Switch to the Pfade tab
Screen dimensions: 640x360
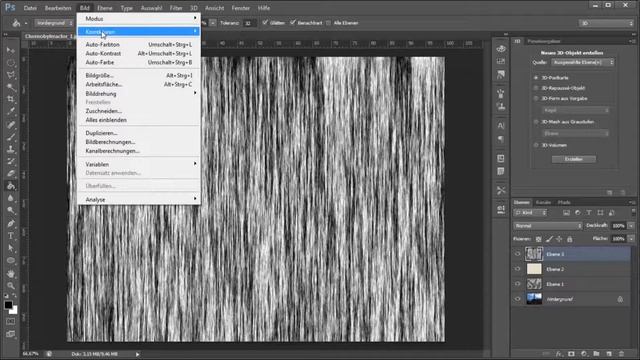coord(564,202)
